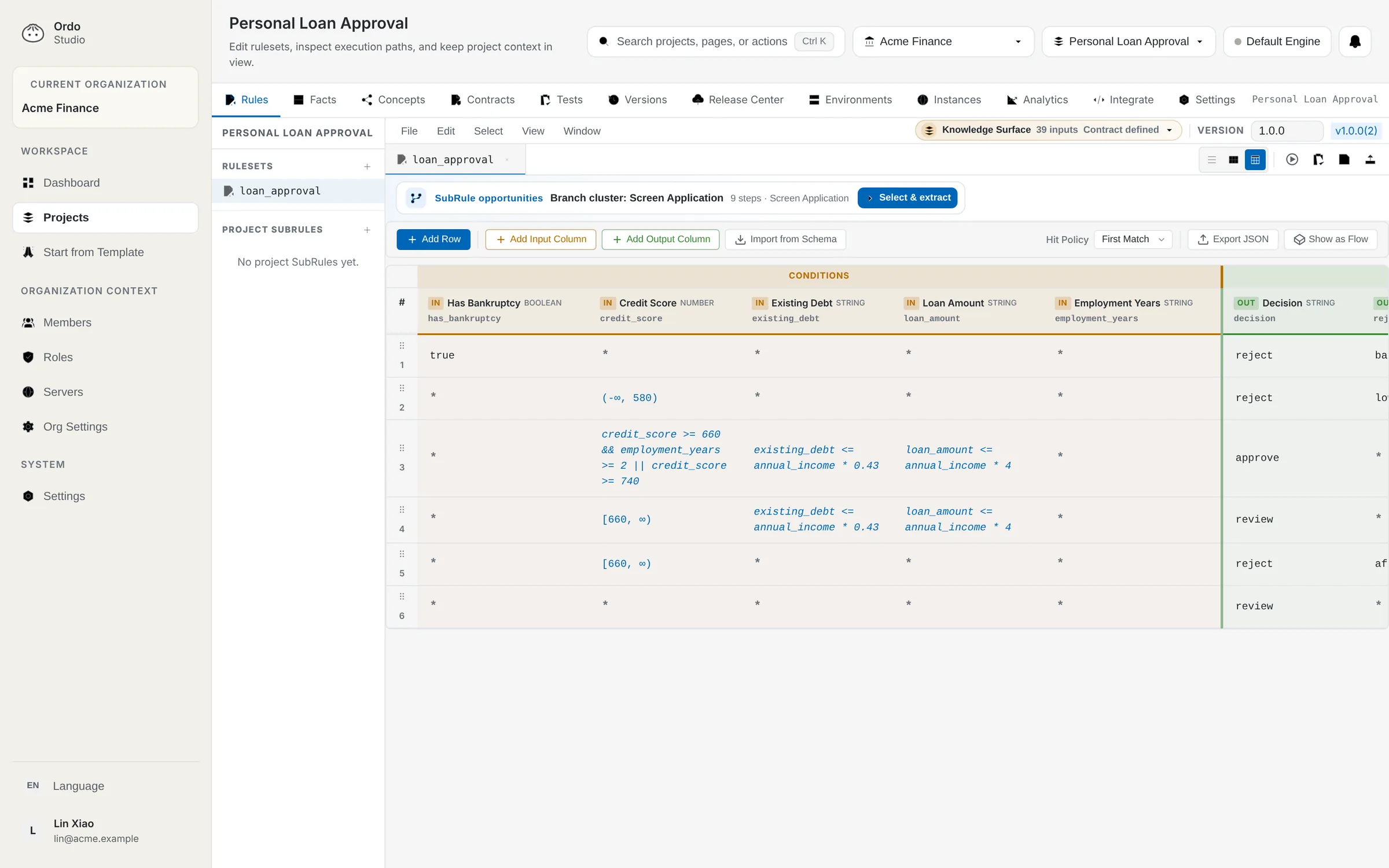The width and height of the screenshot is (1389, 868).
Task: Open the Tests tab
Action: (561, 100)
